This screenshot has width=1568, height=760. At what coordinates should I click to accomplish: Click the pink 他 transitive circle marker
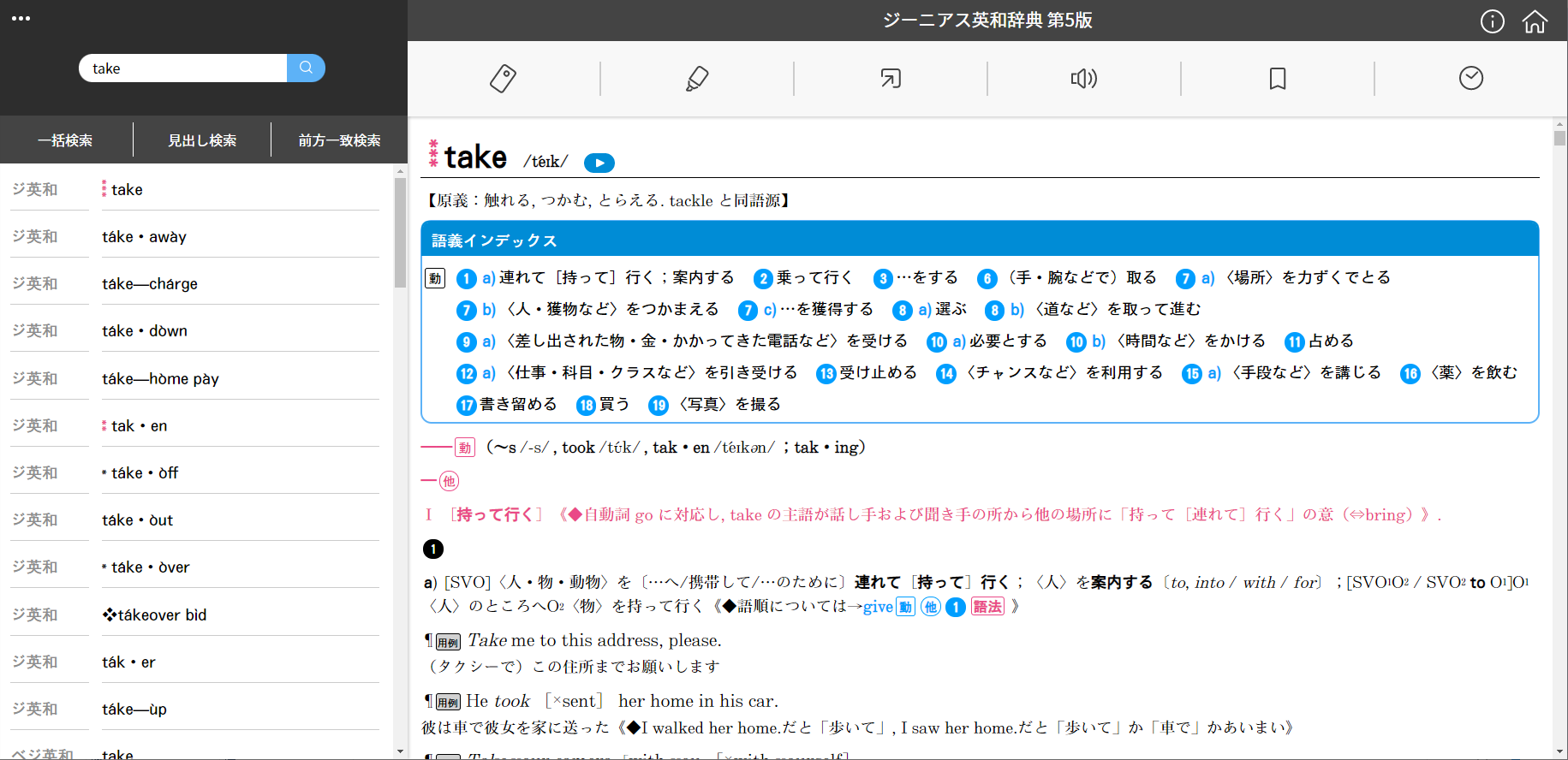click(x=450, y=481)
